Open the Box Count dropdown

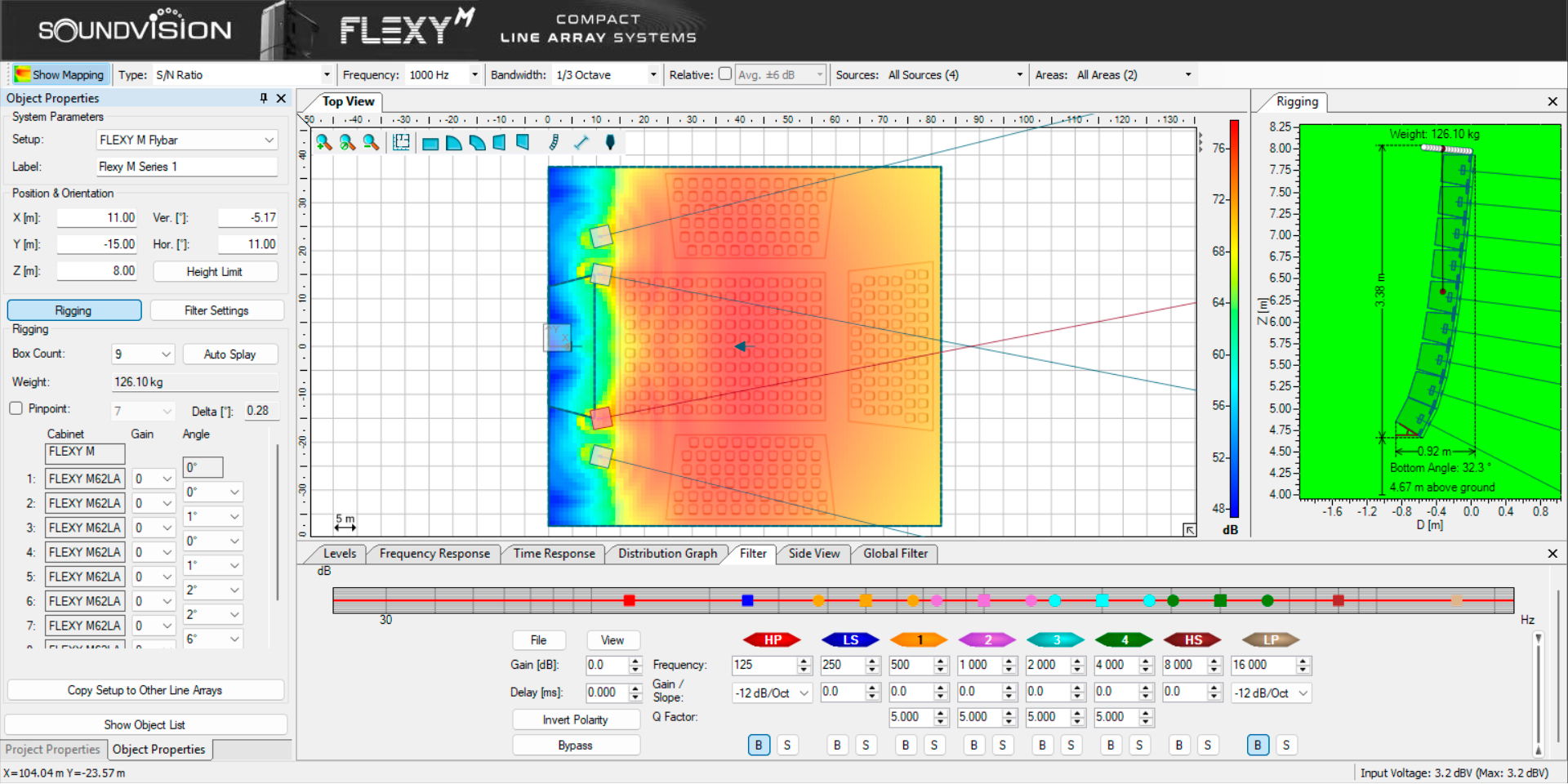click(143, 354)
